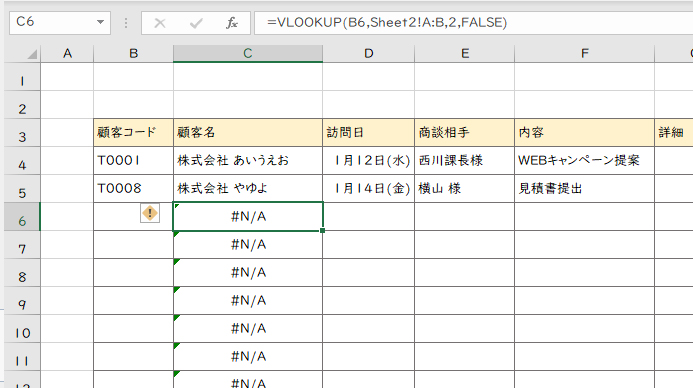
Task: Select row 1 header
Action: (x=22, y=77)
